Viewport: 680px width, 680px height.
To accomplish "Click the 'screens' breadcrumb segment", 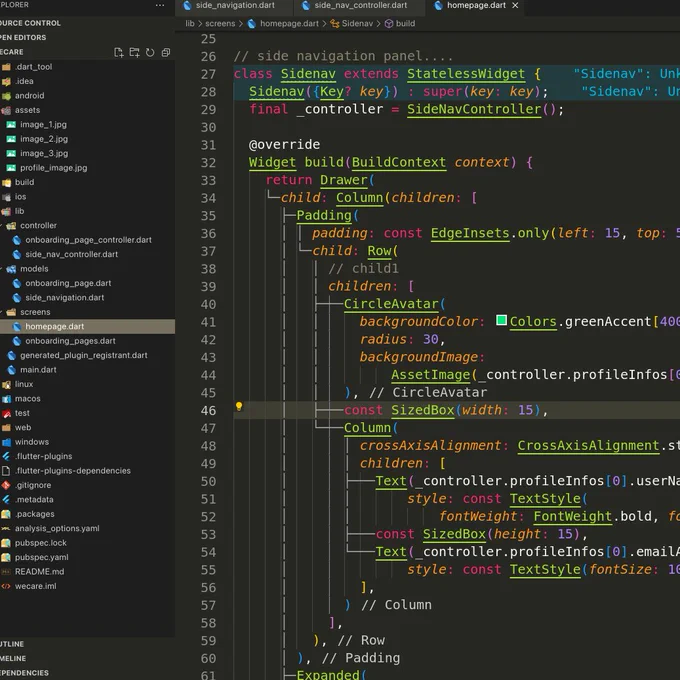I will pyautogui.click(x=220, y=23).
